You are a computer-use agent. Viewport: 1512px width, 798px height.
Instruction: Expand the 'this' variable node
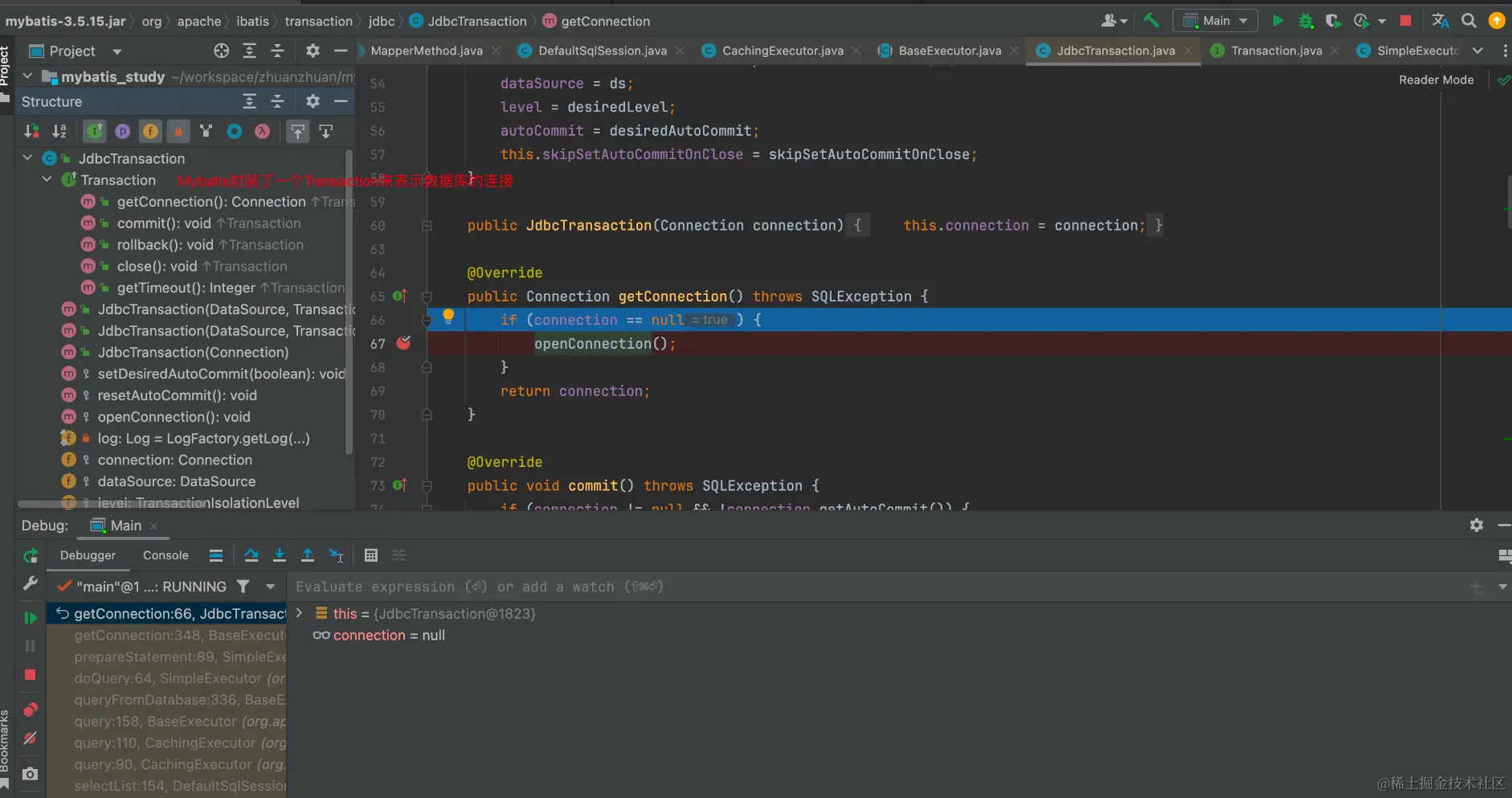click(300, 613)
